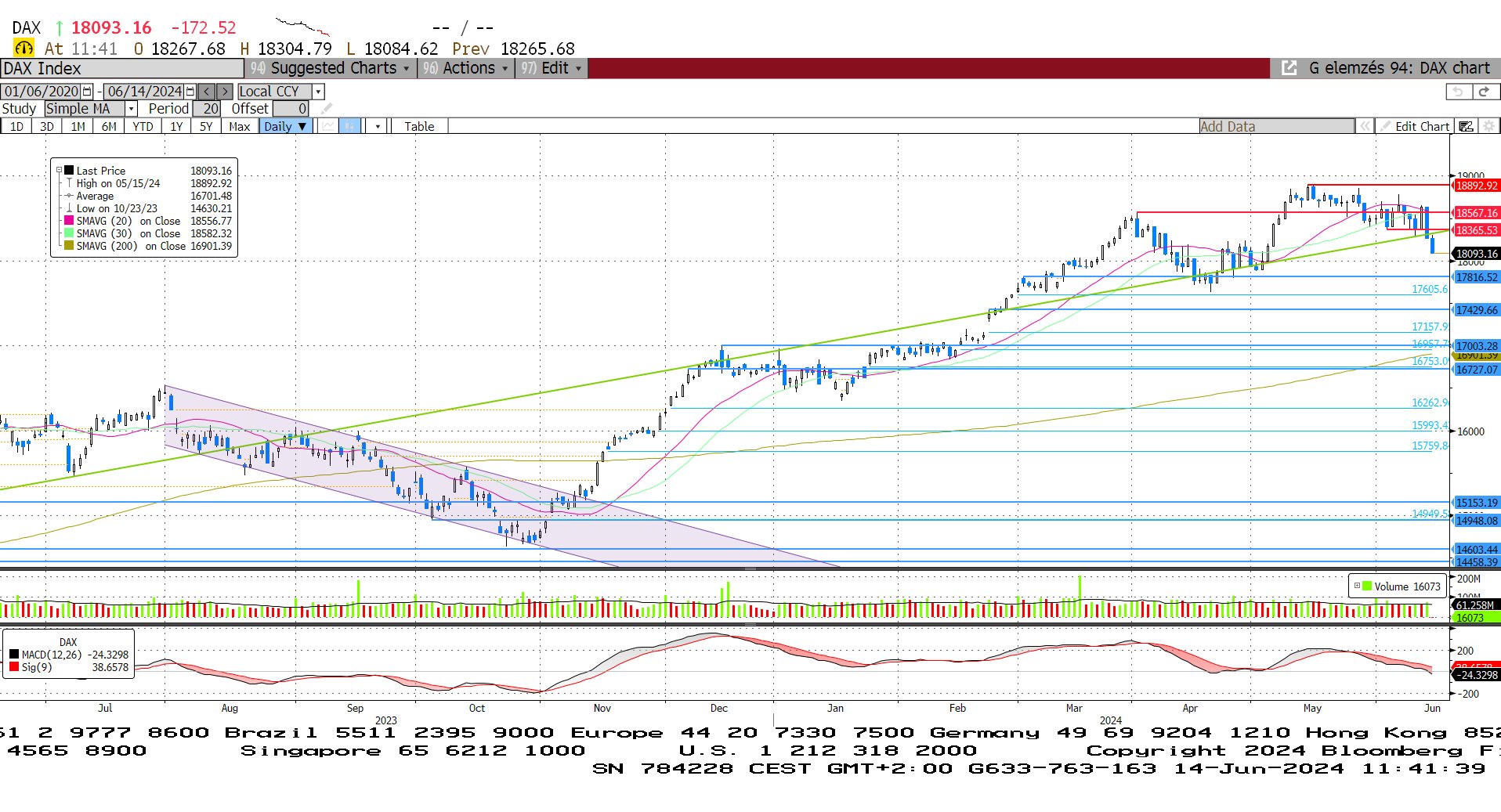
Task: Click the pencil icon beside Offset
Action: (x=327, y=109)
